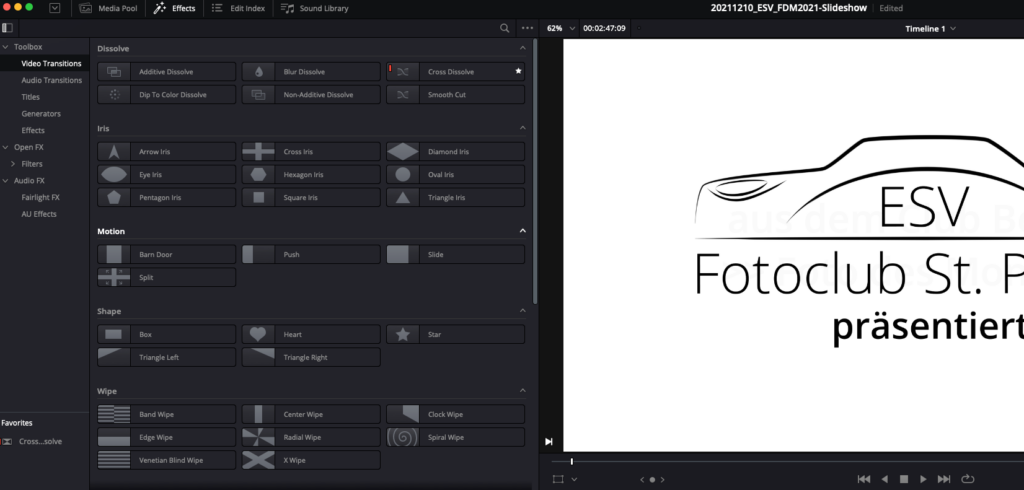
Task: Select the Triangle Left transition
Action: [167, 357]
